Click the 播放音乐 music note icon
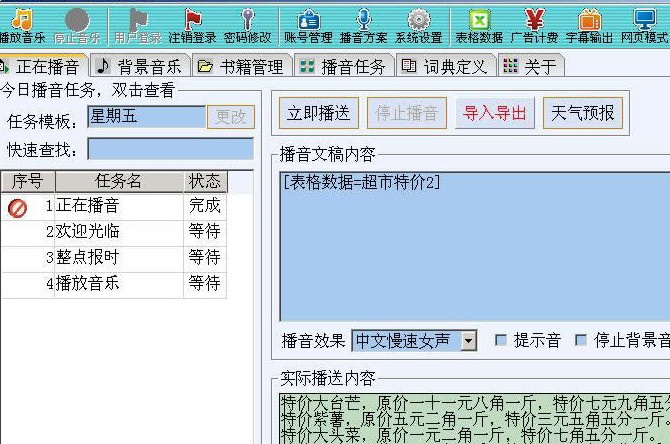This screenshot has height=444, width=670. tap(22, 19)
